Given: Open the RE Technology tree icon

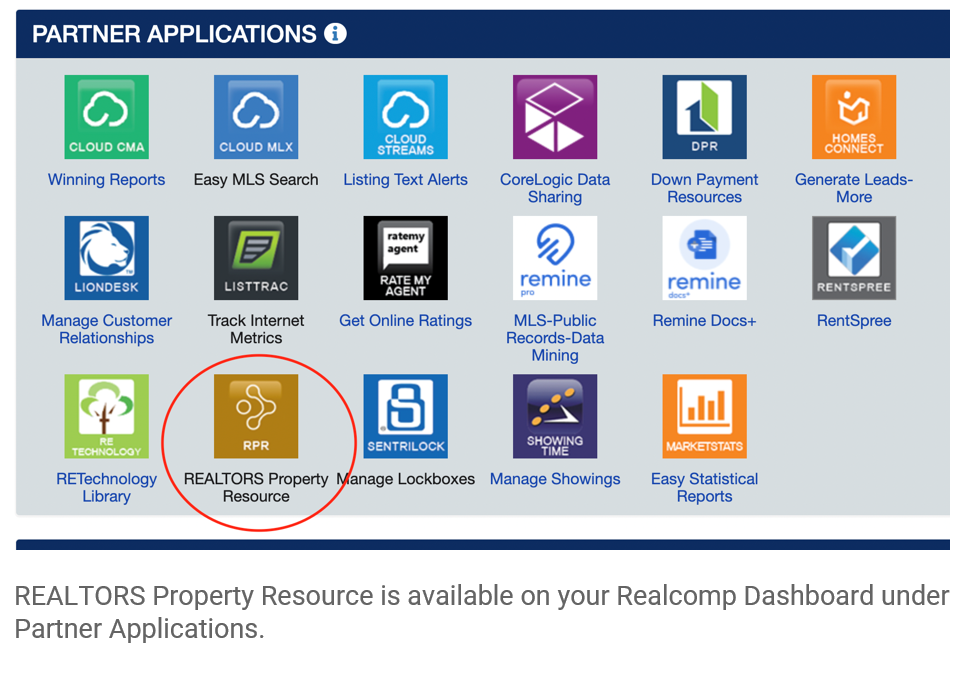Looking at the screenshot, I should click(x=107, y=417).
